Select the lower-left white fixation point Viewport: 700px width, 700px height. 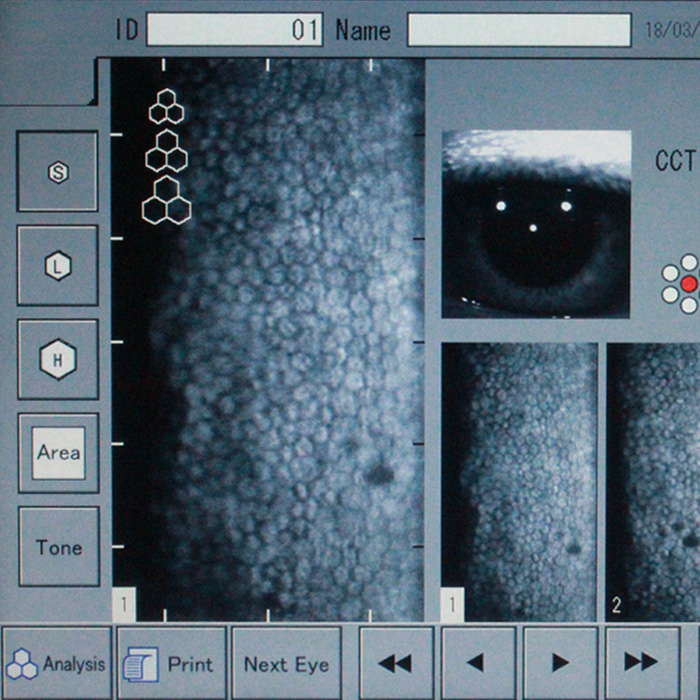point(670,295)
